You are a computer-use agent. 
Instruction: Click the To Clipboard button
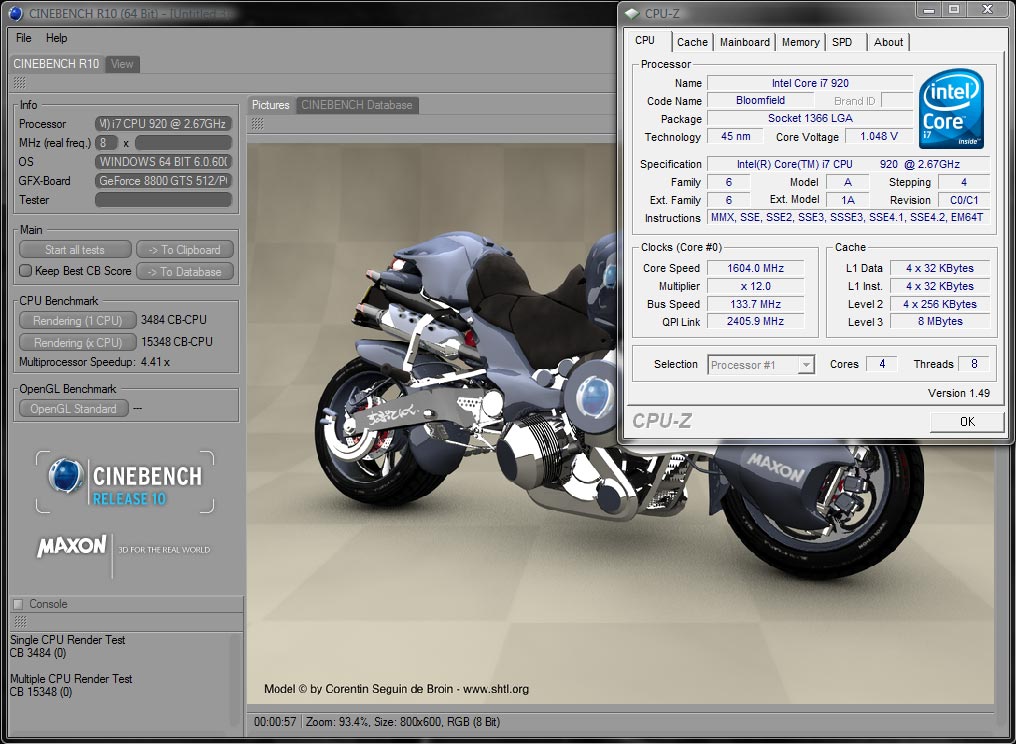tap(185, 250)
